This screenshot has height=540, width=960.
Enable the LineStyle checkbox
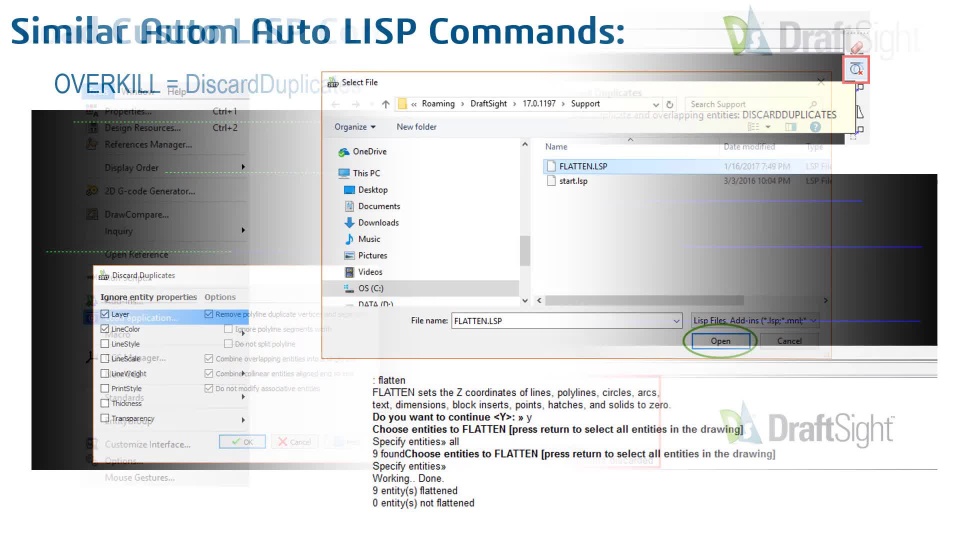tap(105, 344)
